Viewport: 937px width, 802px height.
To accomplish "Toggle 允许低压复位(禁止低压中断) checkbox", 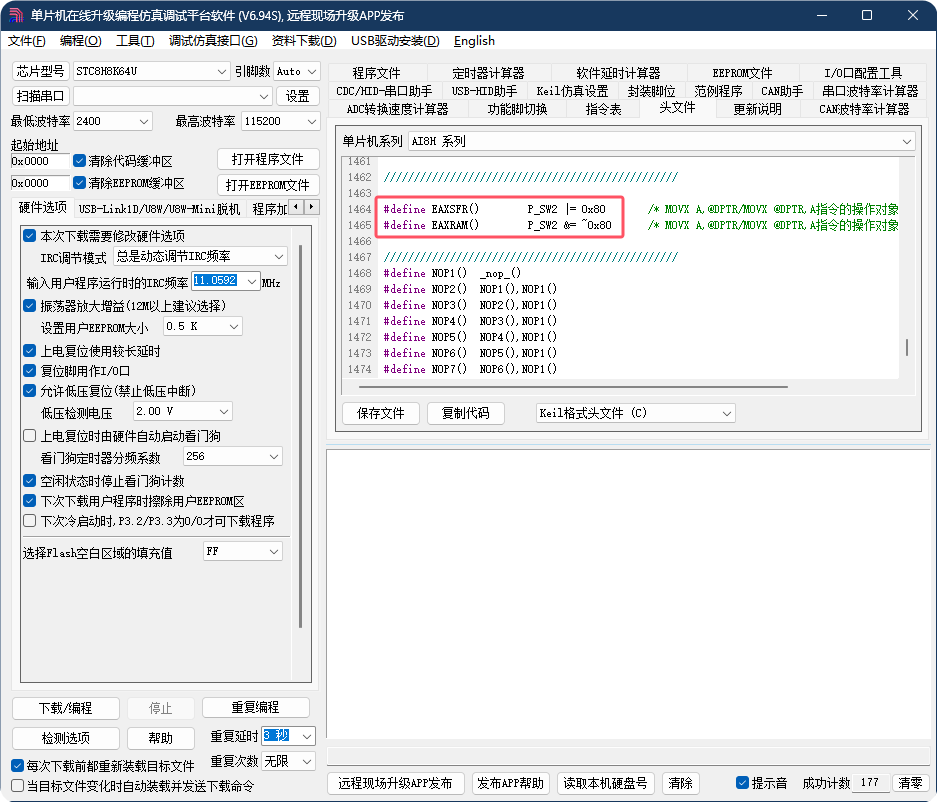I will coord(29,391).
